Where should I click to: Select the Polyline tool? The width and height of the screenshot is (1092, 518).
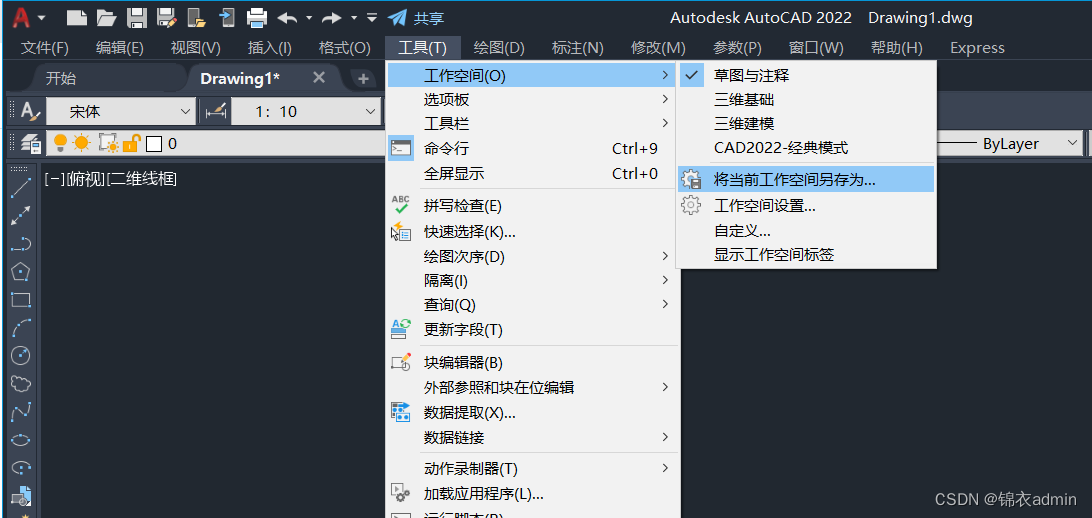(x=21, y=244)
